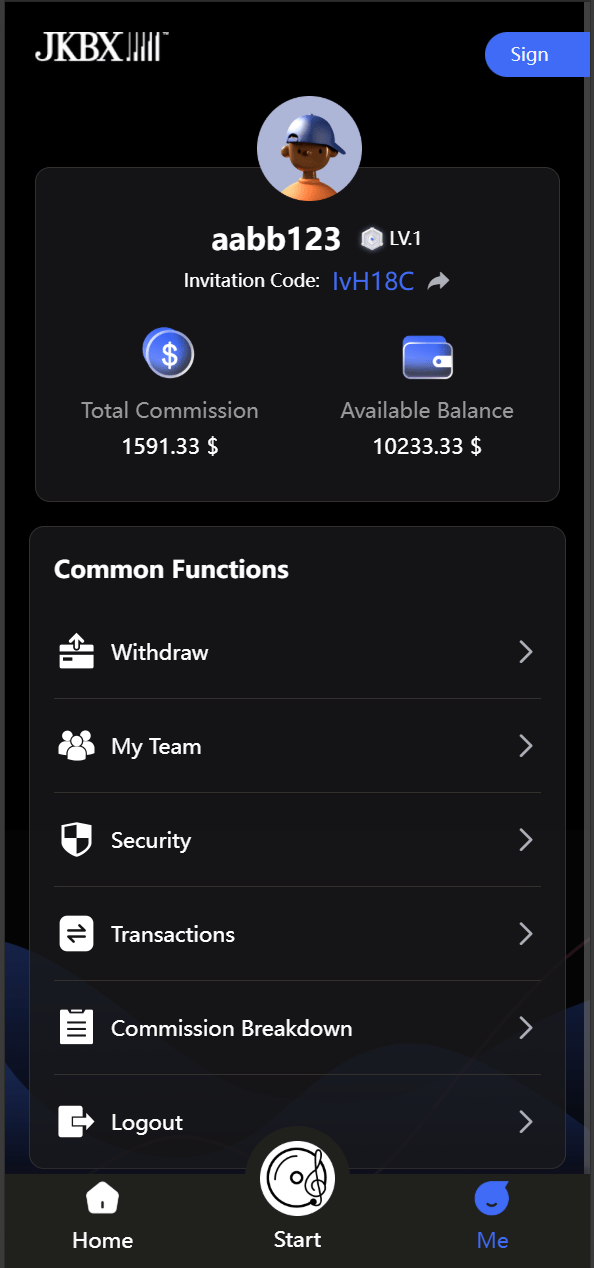Click the My Team people icon
This screenshot has height=1268, width=594.
click(76, 745)
